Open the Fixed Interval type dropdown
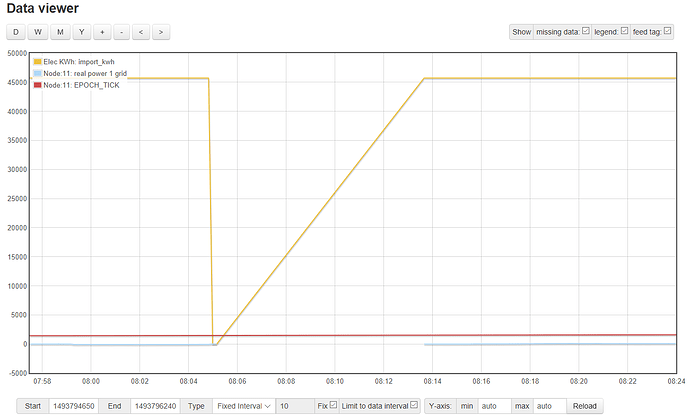 (243, 406)
